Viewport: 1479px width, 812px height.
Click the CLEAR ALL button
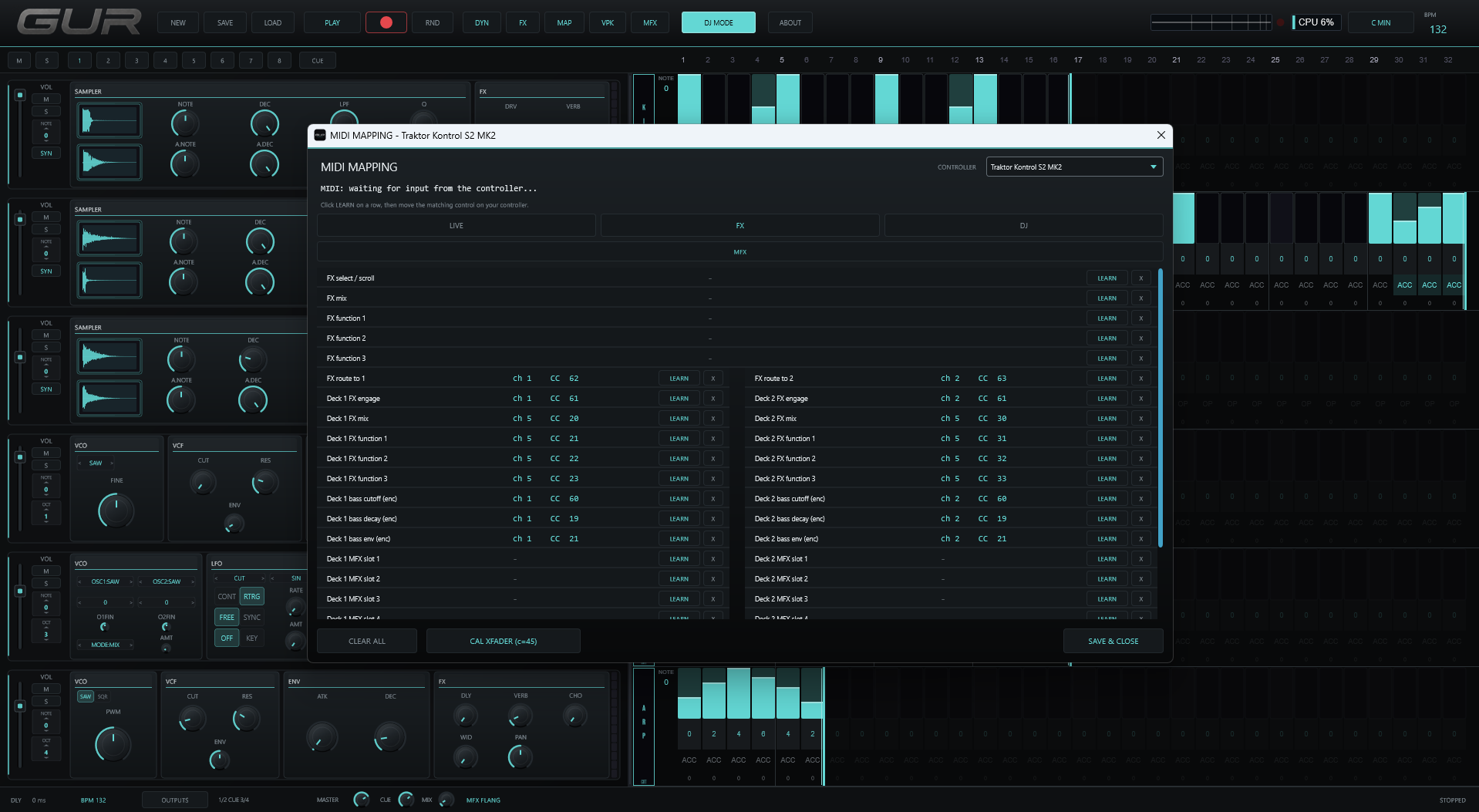(367, 642)
